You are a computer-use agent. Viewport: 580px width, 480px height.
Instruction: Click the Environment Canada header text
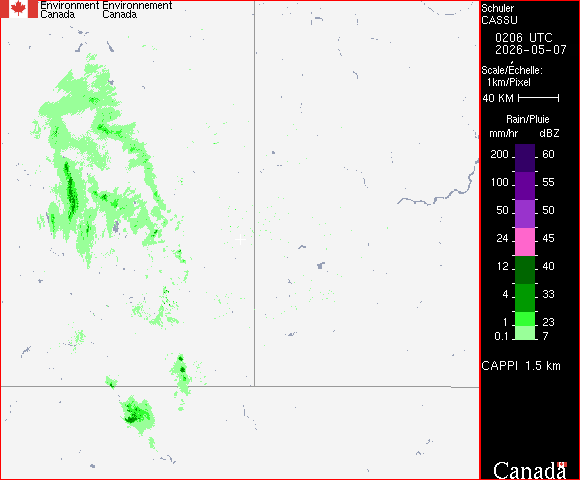pyautogui.click(x=69, y=10)
